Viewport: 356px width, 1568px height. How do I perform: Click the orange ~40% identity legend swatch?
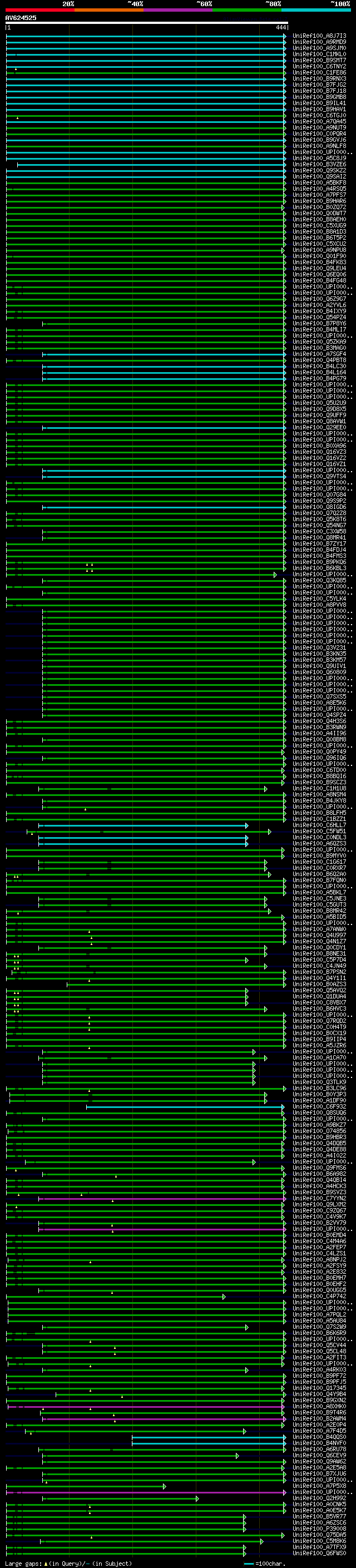pyautogui.click(x=109, y=10)
